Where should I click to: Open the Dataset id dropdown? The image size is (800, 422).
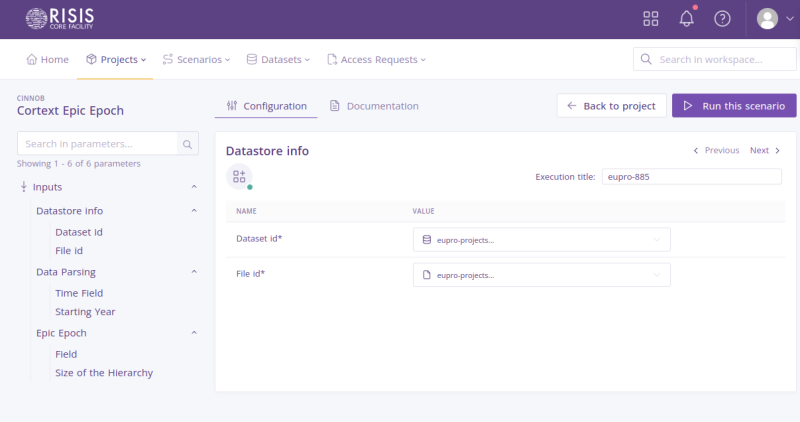tap(541, 240)
